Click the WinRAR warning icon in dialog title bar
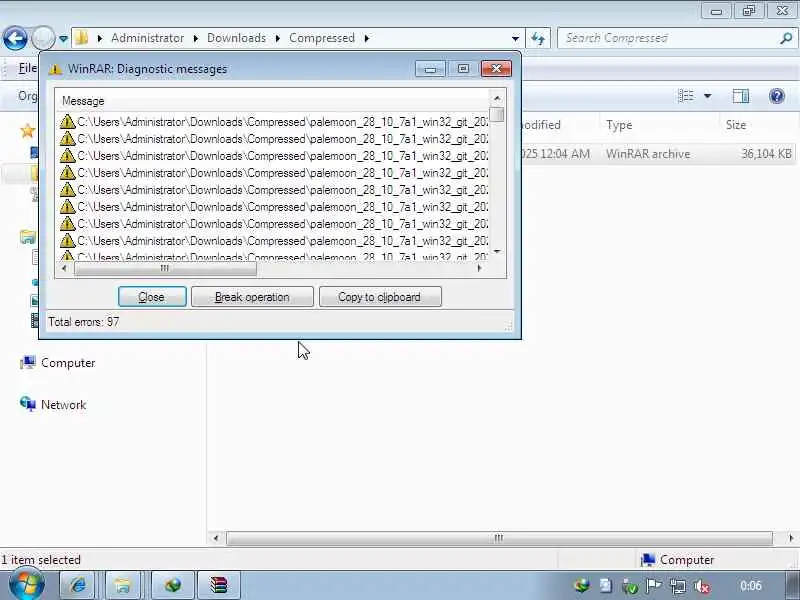Image resolution: width=800 pixels, height=600 pixels. (55, 69)
